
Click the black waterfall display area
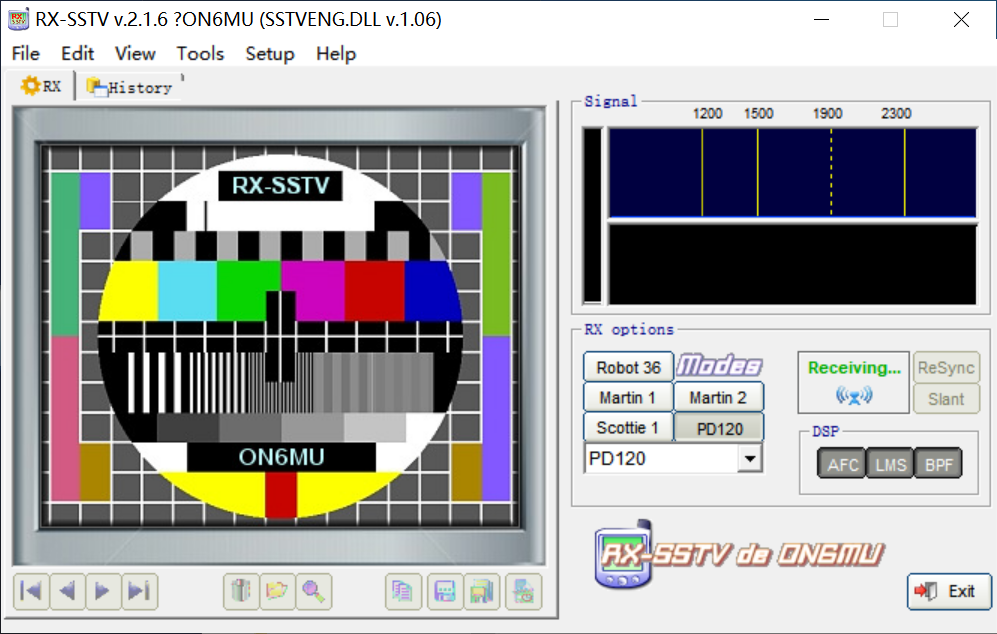click(x=793, y=265)
